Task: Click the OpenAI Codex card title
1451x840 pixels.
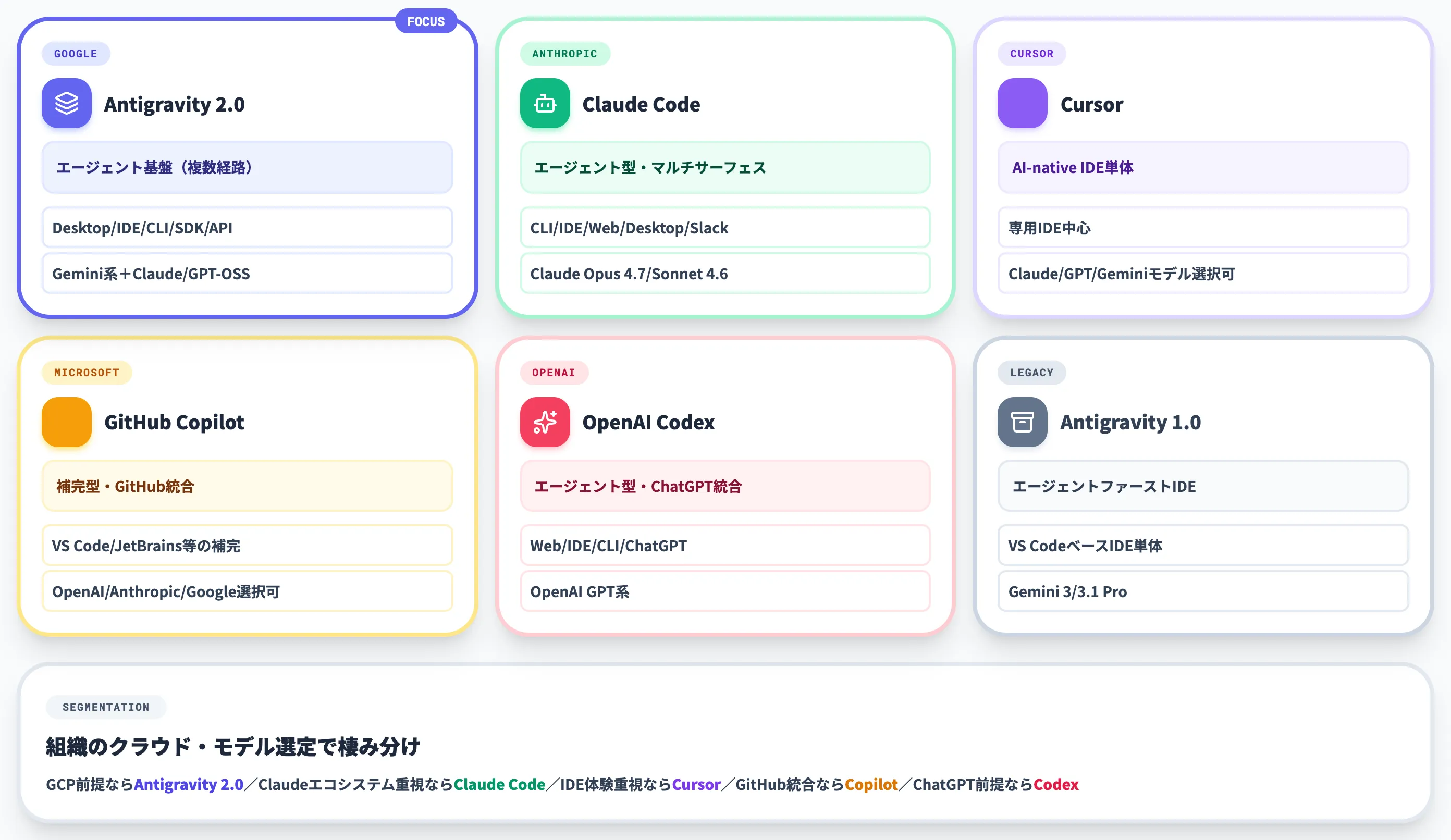Action: (x=648, y=422)
